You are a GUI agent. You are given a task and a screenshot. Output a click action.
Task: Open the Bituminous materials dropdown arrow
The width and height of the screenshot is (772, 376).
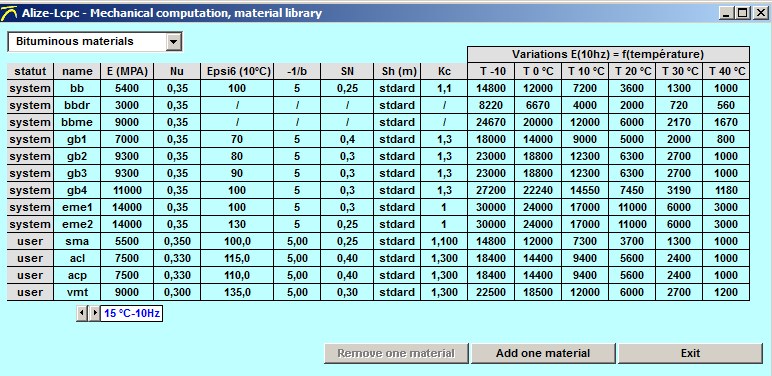173,42
